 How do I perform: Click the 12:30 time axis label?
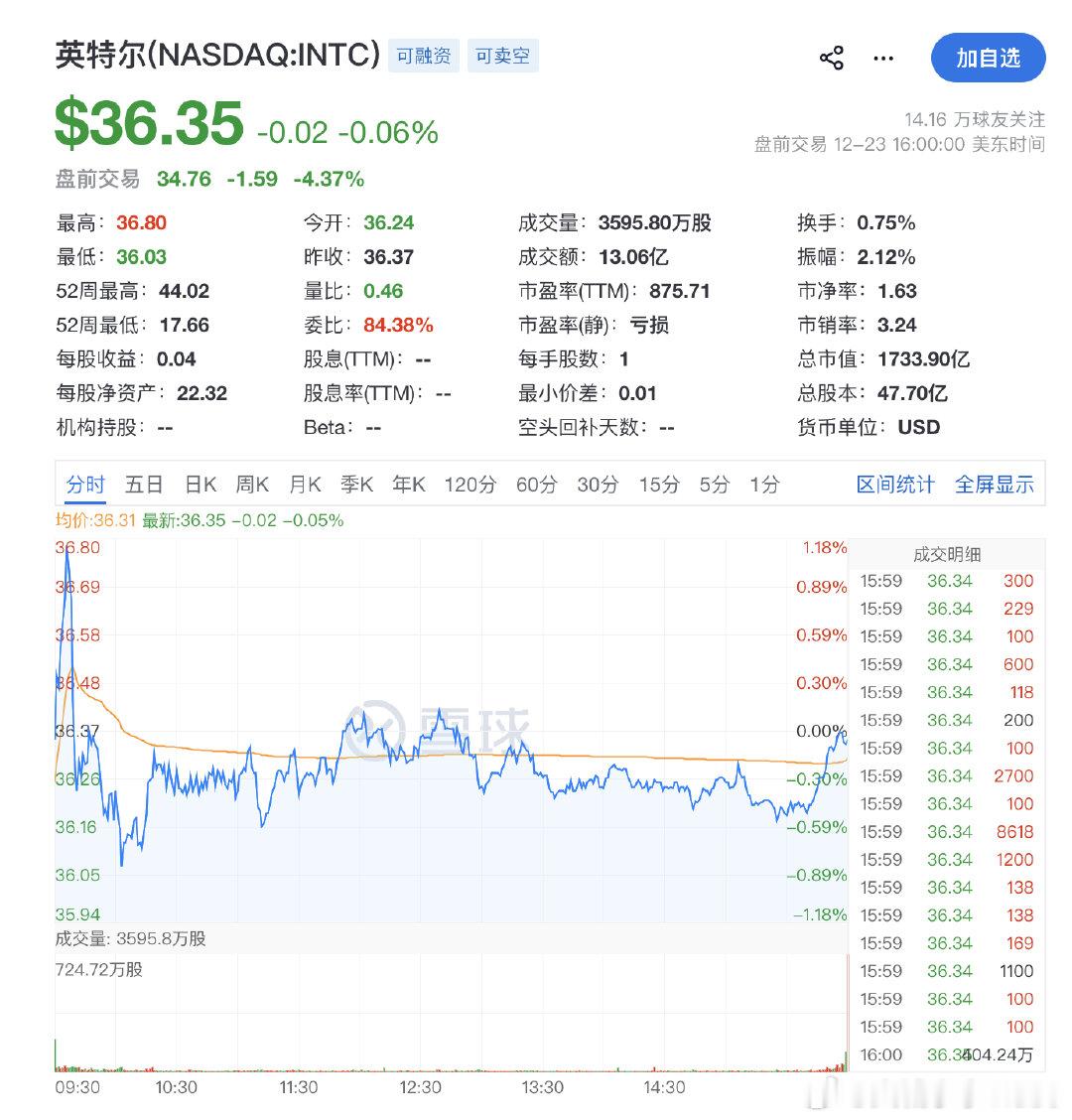click(420, 1088)
